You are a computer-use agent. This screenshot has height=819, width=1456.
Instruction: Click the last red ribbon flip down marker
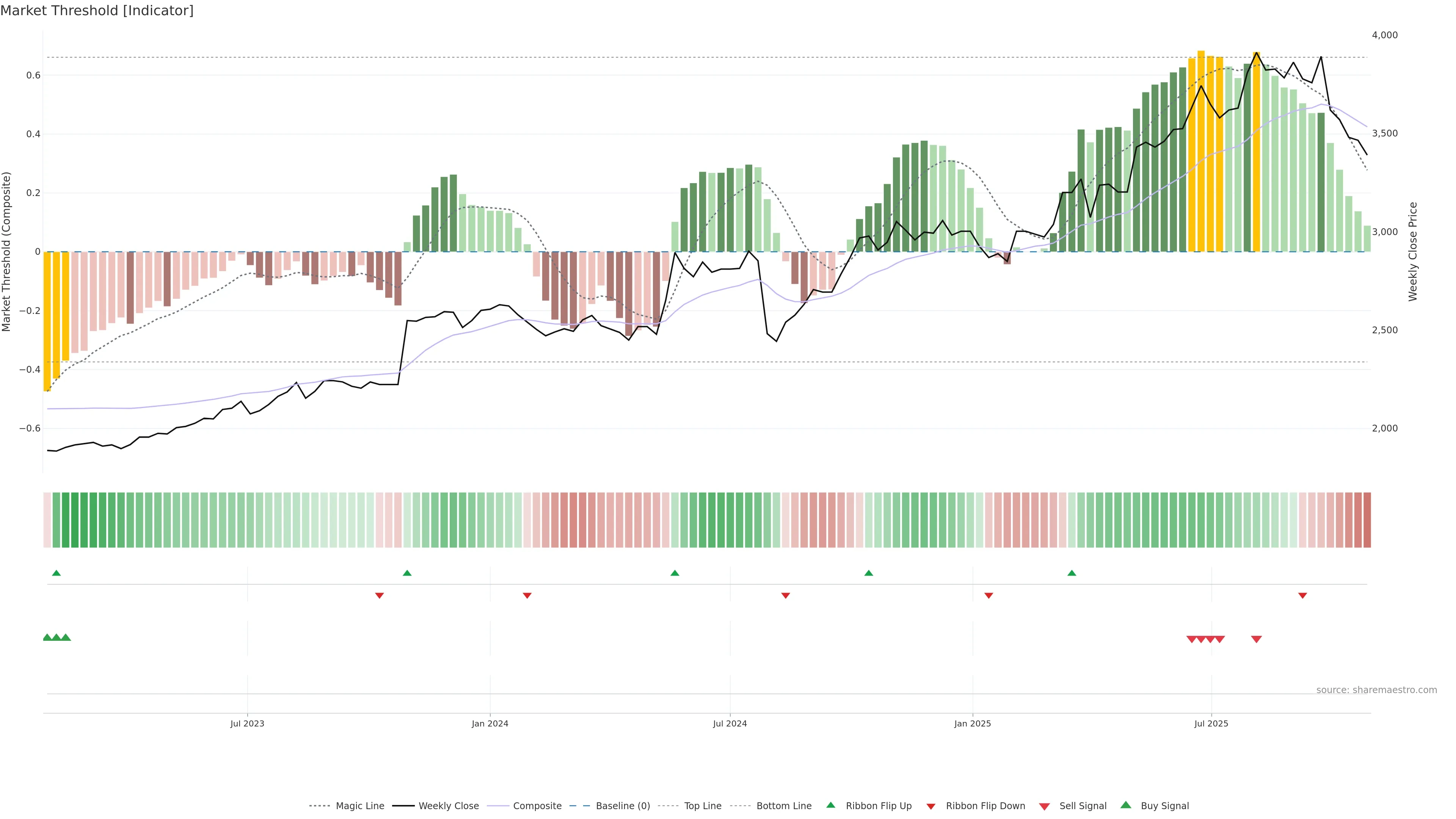[1302, 595]
